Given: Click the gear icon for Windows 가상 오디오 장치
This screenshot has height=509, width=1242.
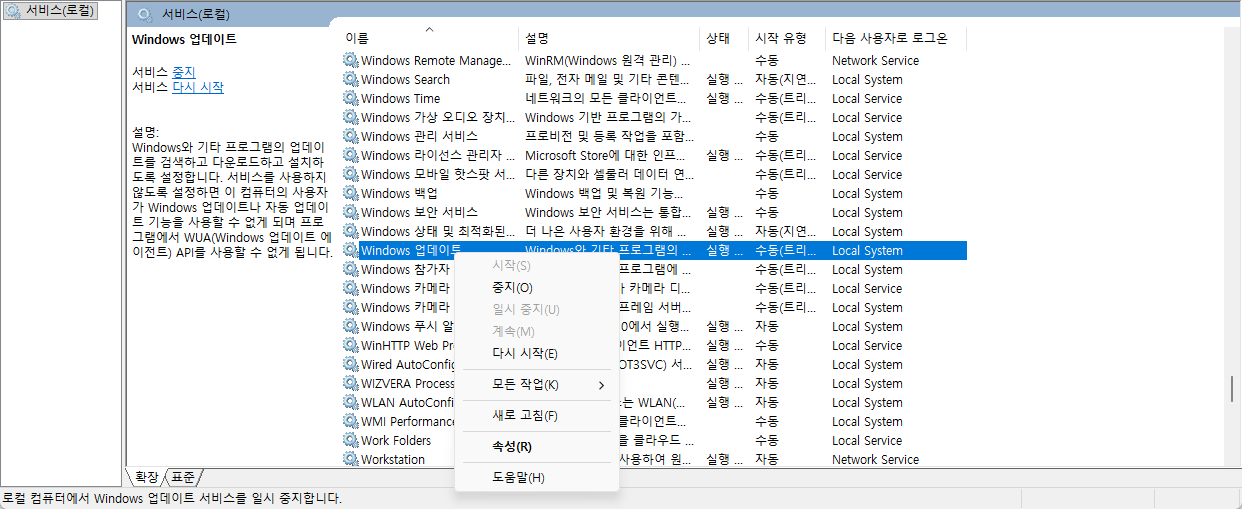Looking at the screenshot, I should pos(350,117).
